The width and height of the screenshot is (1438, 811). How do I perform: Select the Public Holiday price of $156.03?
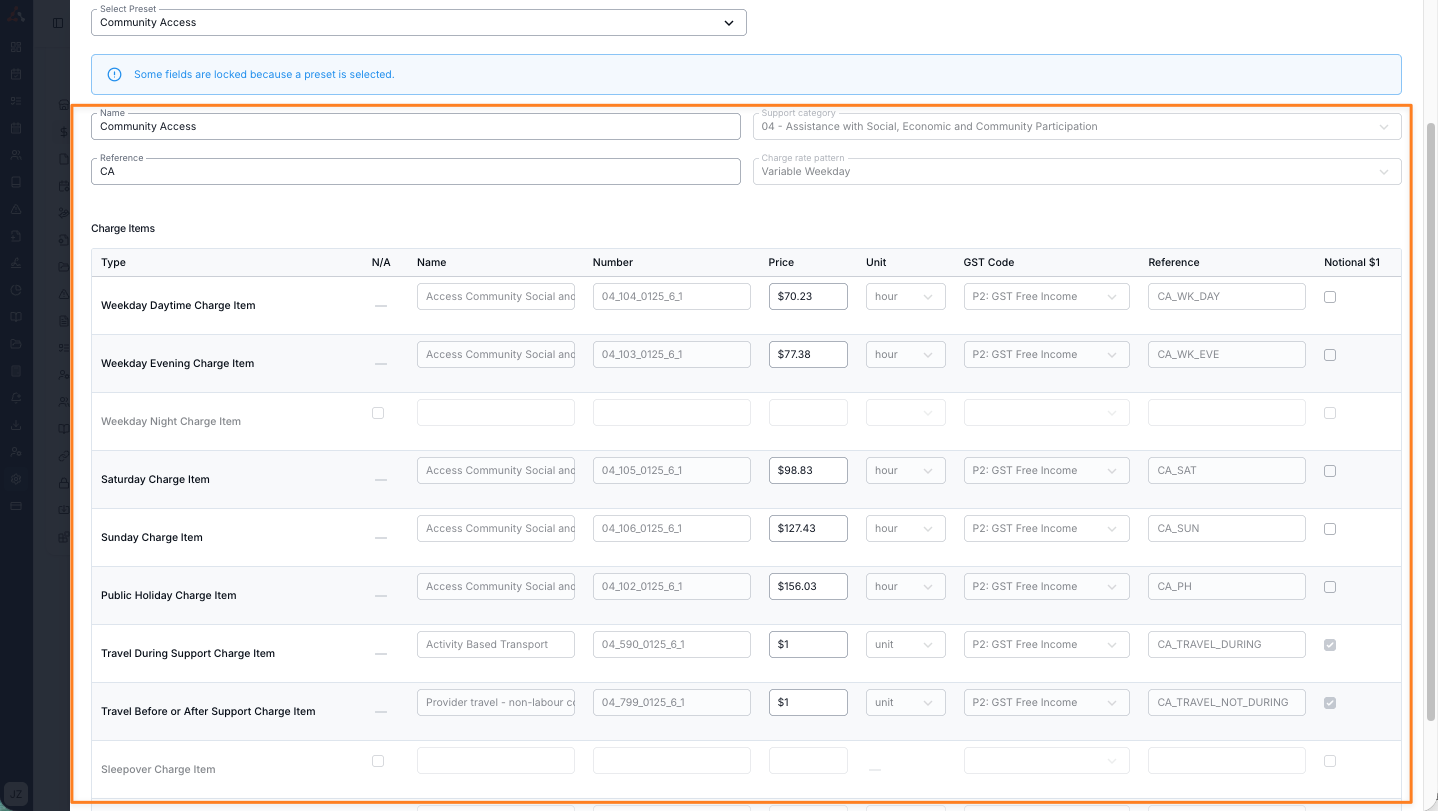pyautogui.click(x=808, y=587)
